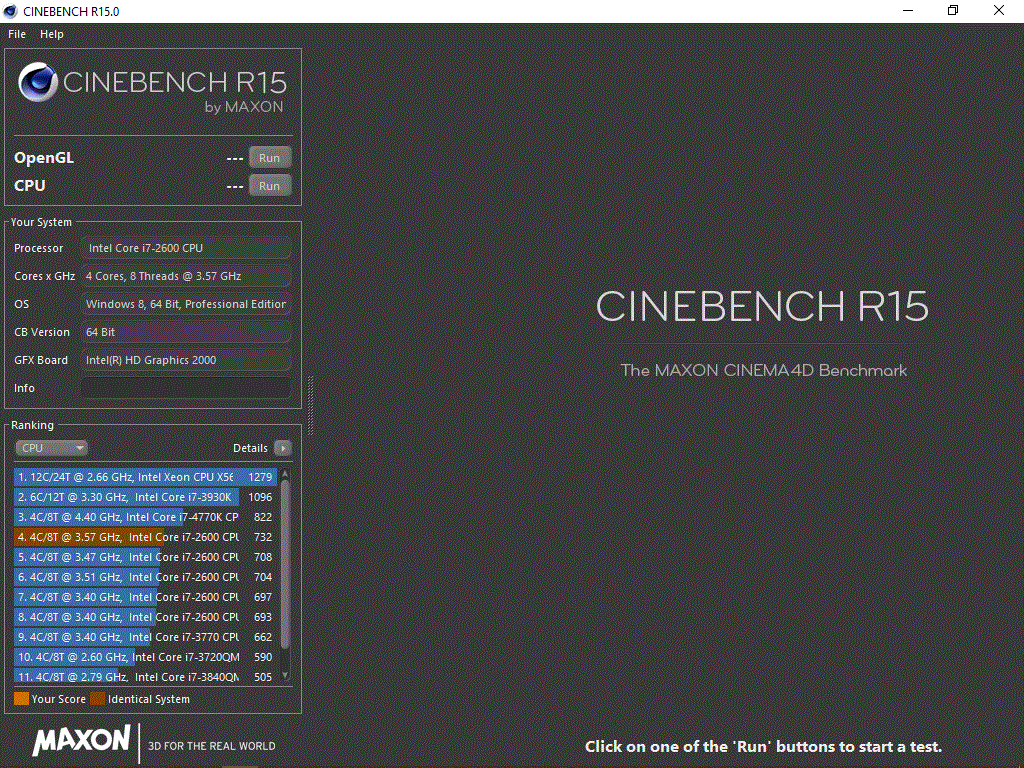This screenshot has width=1024, height=768.
Task: Close the Cinebench R15.0 window
Action: [999, 10]
